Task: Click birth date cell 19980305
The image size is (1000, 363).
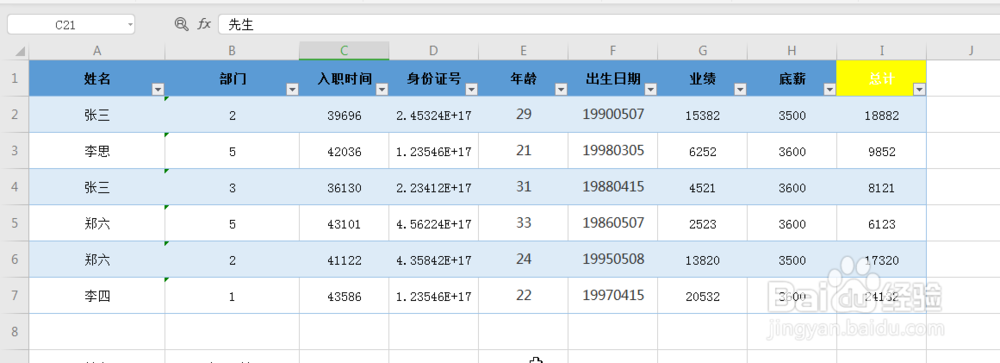Action: 613,151
